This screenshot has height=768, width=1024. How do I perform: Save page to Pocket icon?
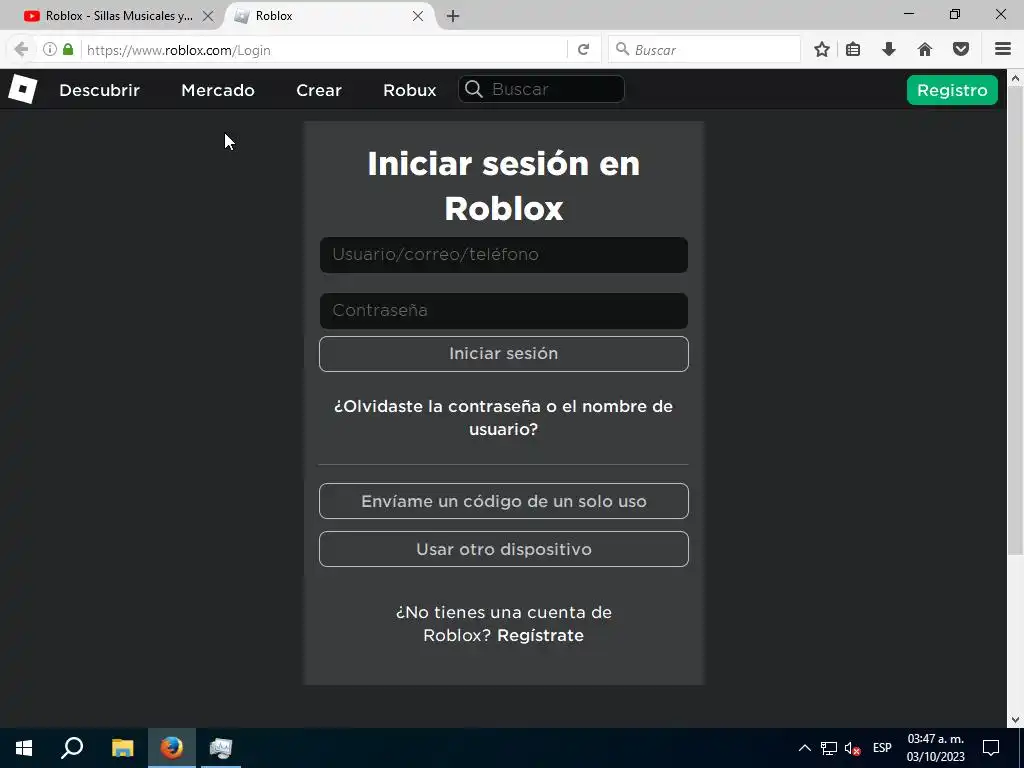[961, 50]
